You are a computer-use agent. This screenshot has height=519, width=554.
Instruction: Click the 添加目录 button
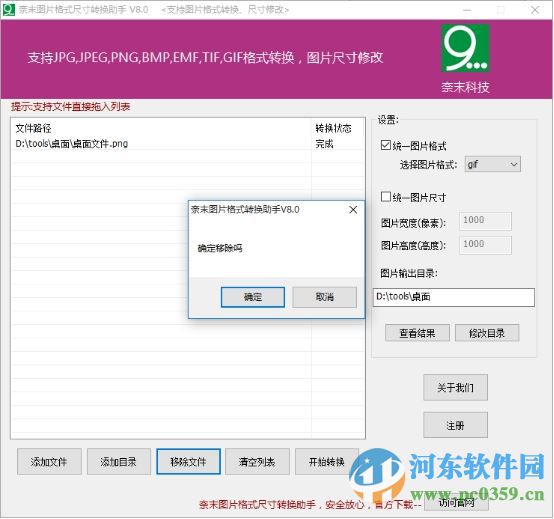coord(119,461)
